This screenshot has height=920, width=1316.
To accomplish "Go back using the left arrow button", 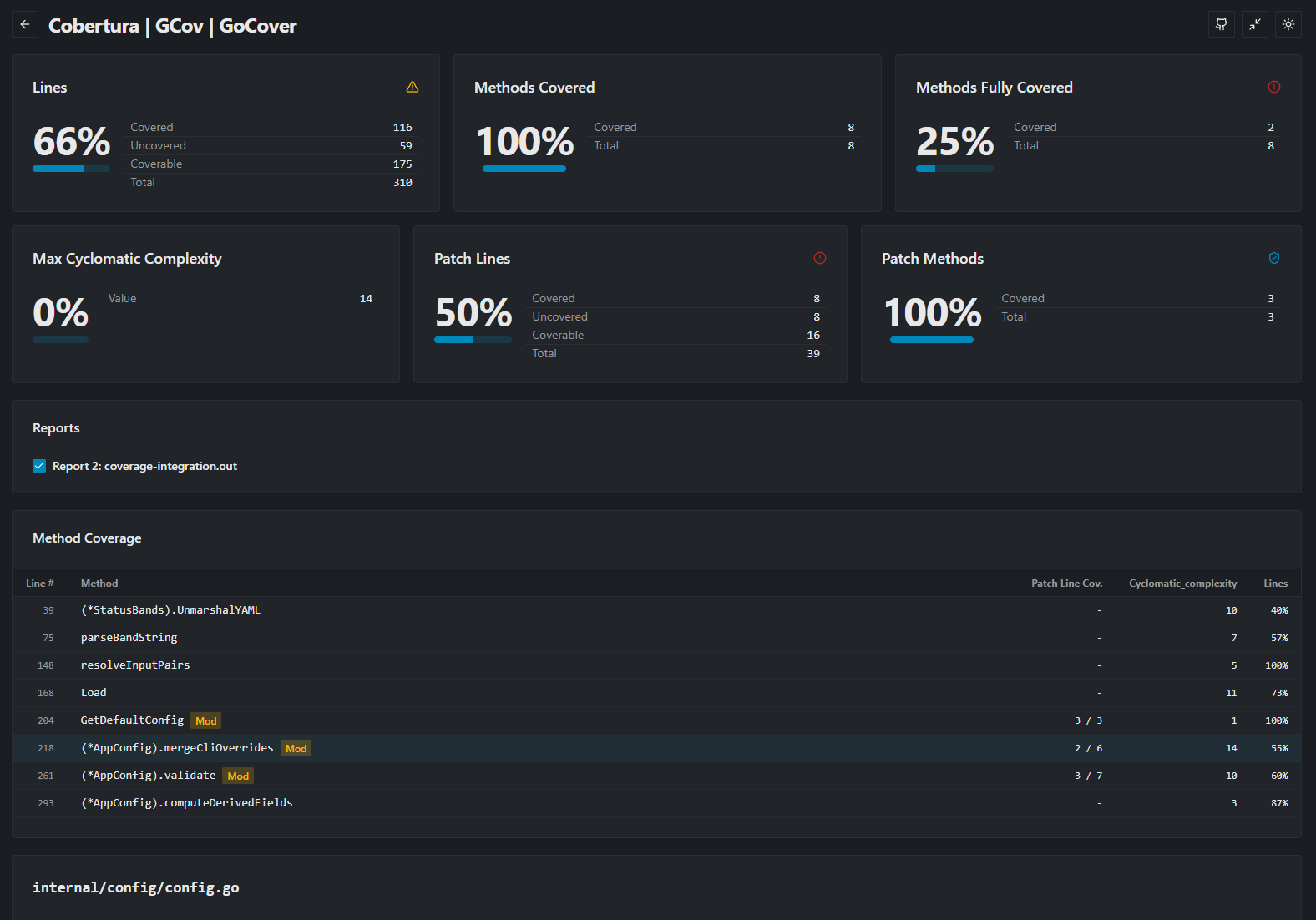I will click(x=25, y=25).
